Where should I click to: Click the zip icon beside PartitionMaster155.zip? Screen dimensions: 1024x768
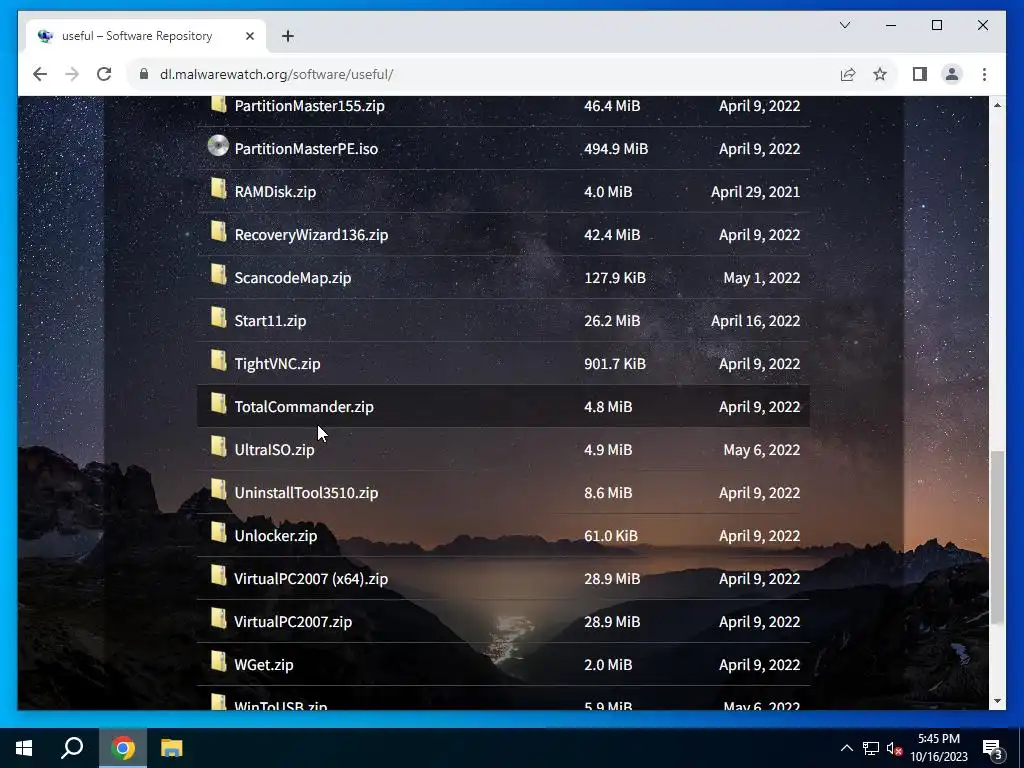(219, 104)
